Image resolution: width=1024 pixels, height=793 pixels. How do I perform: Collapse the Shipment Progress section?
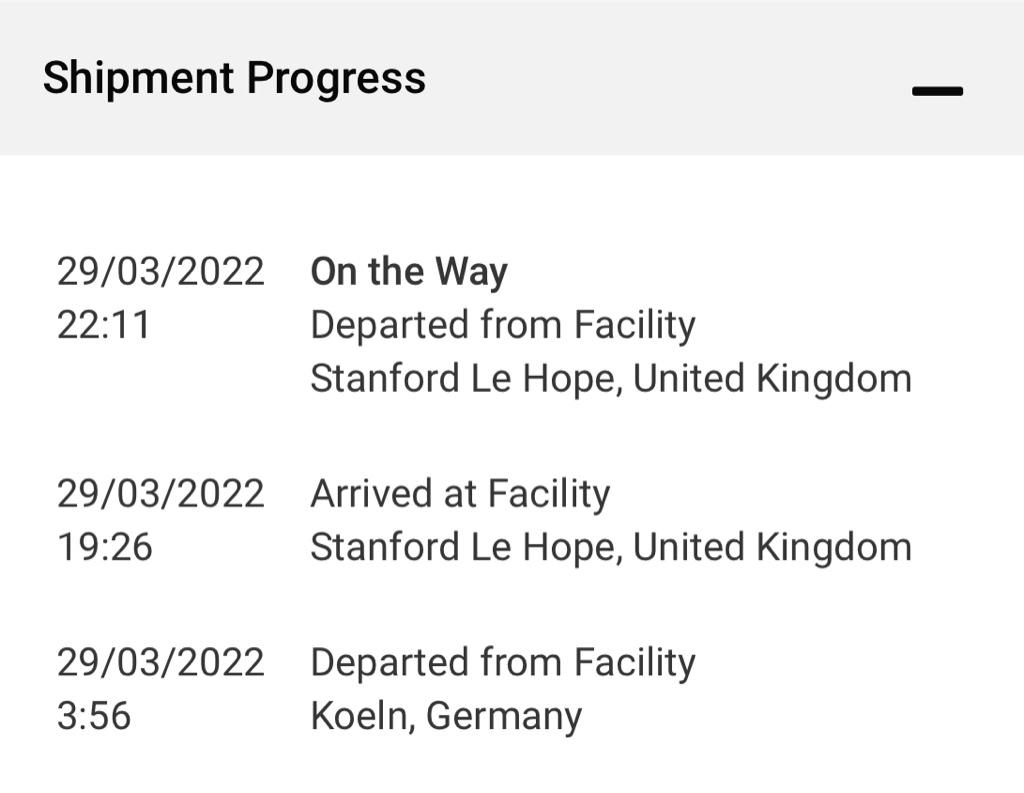click(x=937, y=91)
